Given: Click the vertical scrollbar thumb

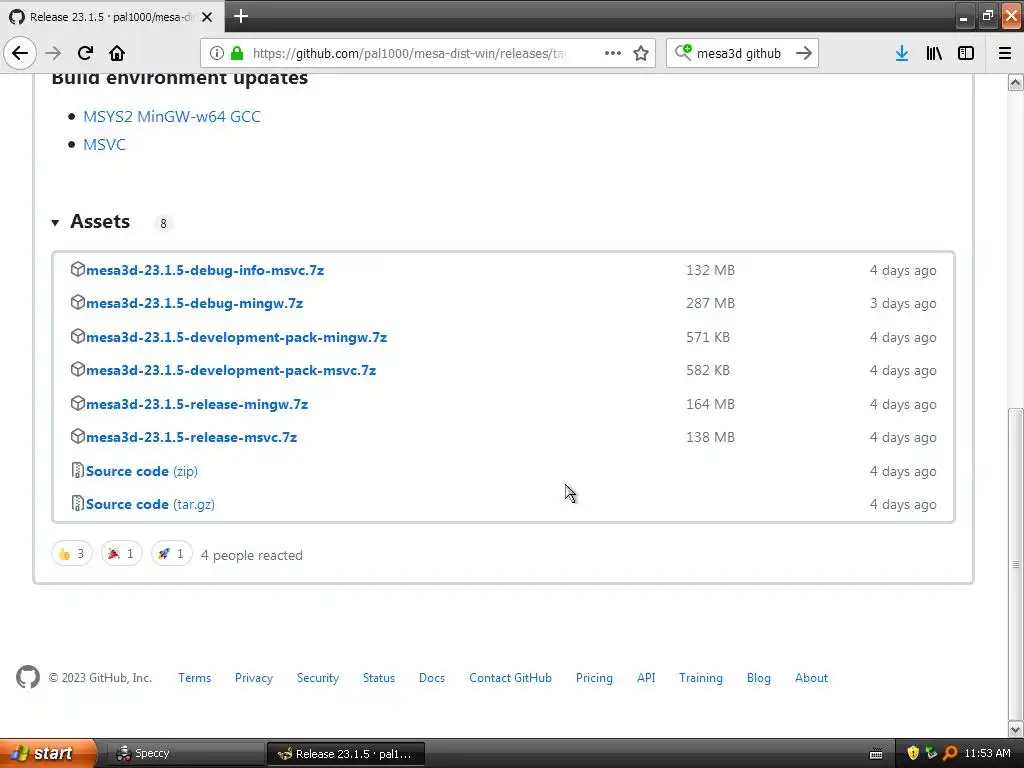Looking at the screenshot, I should point(1016,563).
